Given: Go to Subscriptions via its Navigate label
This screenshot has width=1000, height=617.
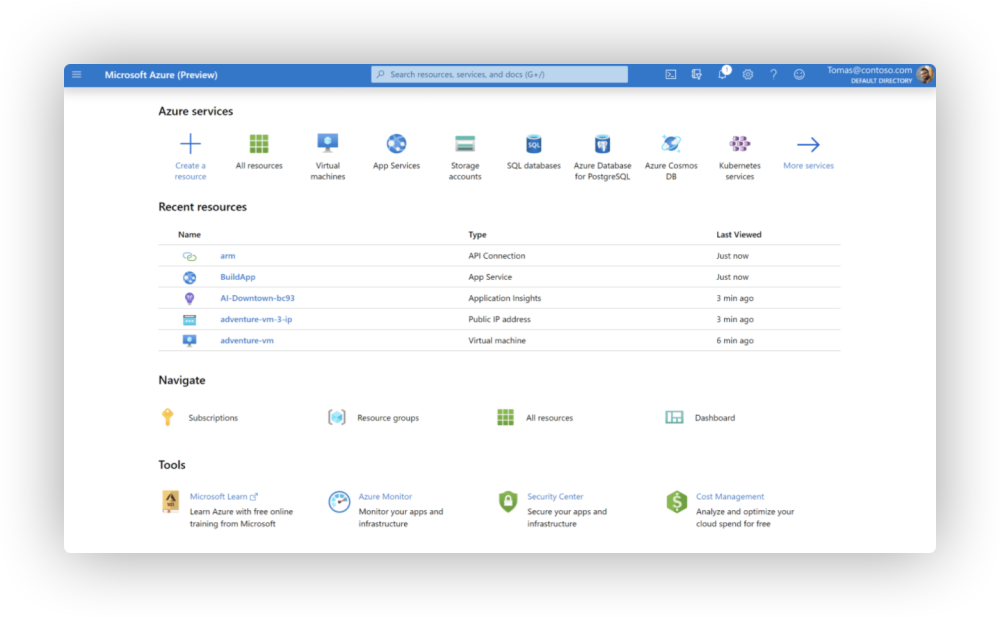Looking at the screenshot, I should point(213,418).
